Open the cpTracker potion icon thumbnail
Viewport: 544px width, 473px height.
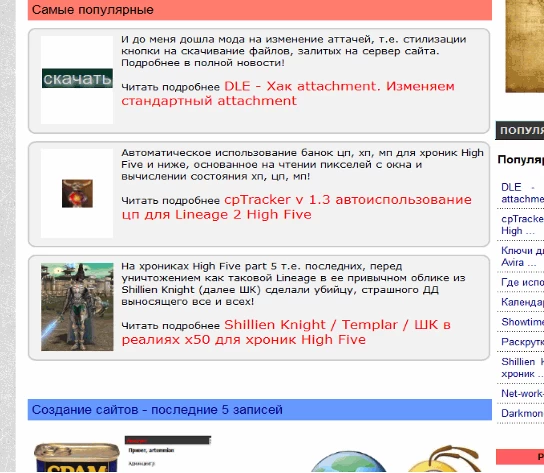click(77, 193)
